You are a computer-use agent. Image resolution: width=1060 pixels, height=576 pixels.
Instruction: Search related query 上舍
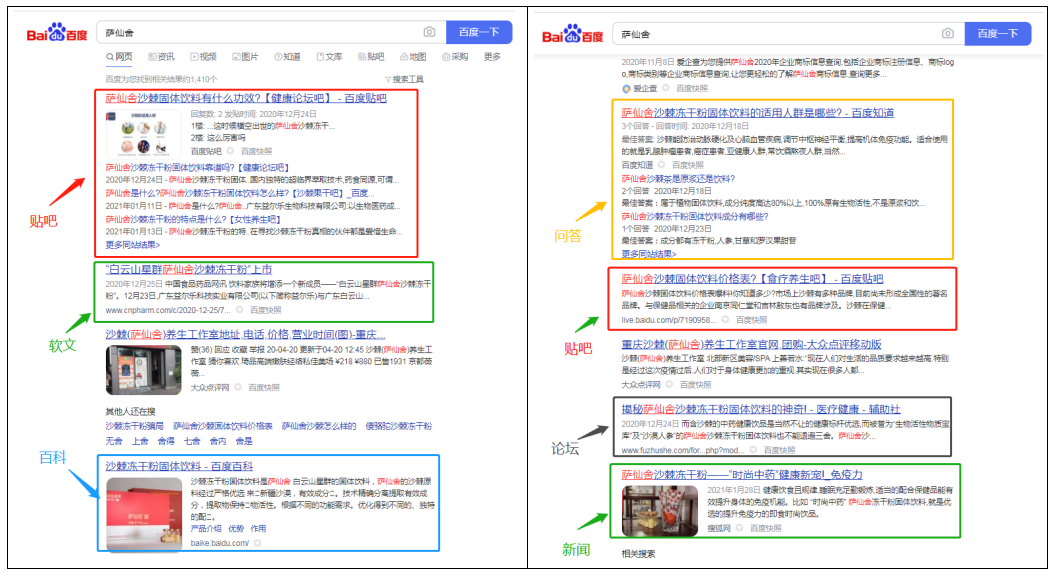pos(140,441)
